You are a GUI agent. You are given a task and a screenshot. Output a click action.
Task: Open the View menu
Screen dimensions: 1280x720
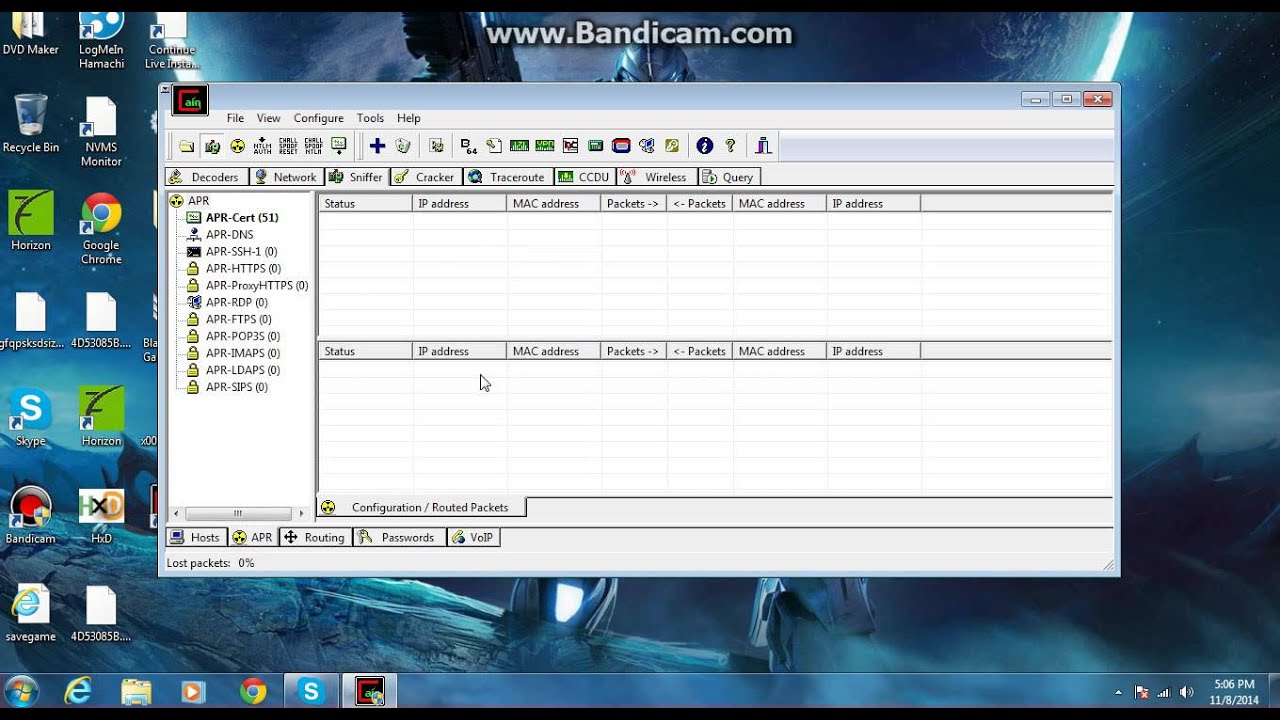(x=269, y=118)
